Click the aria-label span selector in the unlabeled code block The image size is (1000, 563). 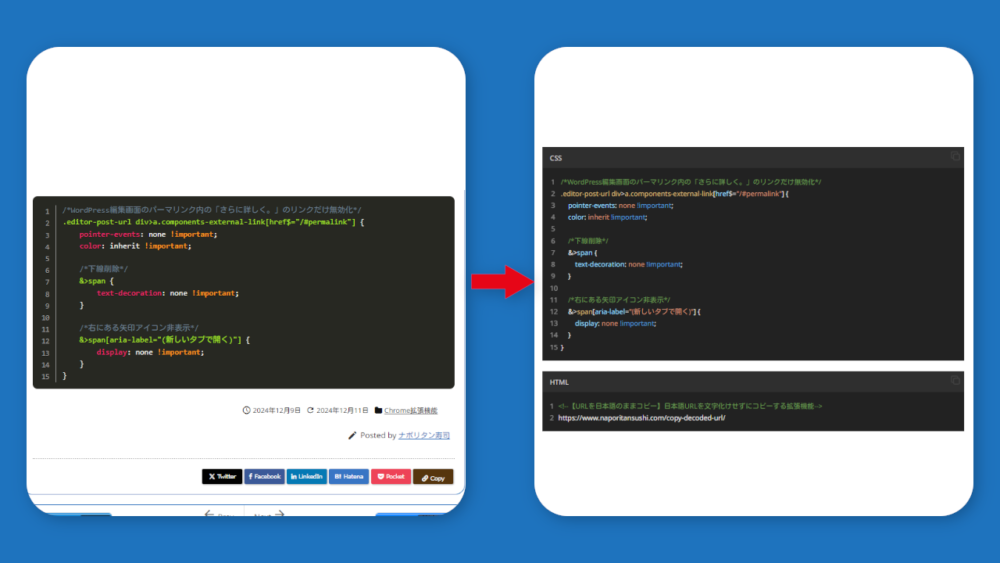pos(165,340)
